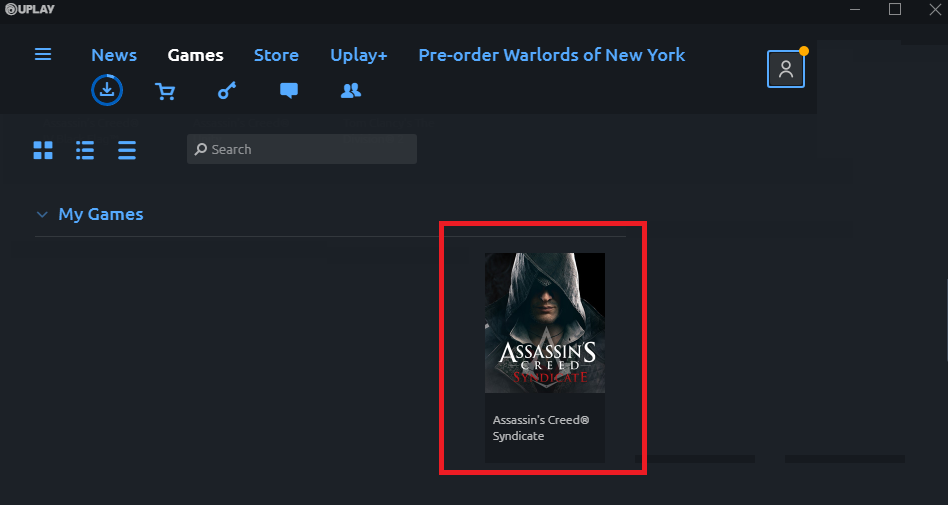Click the Search games field
This screenshot has width=948, height=505.
click(302, 149)
